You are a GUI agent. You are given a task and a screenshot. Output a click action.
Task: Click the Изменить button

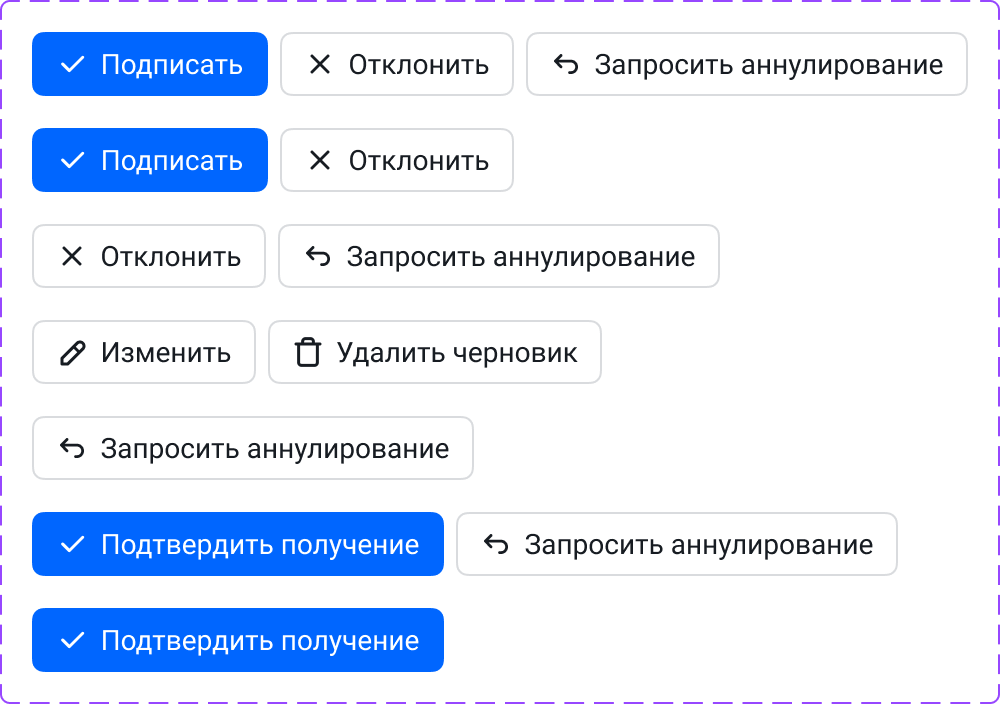[144, 352]
